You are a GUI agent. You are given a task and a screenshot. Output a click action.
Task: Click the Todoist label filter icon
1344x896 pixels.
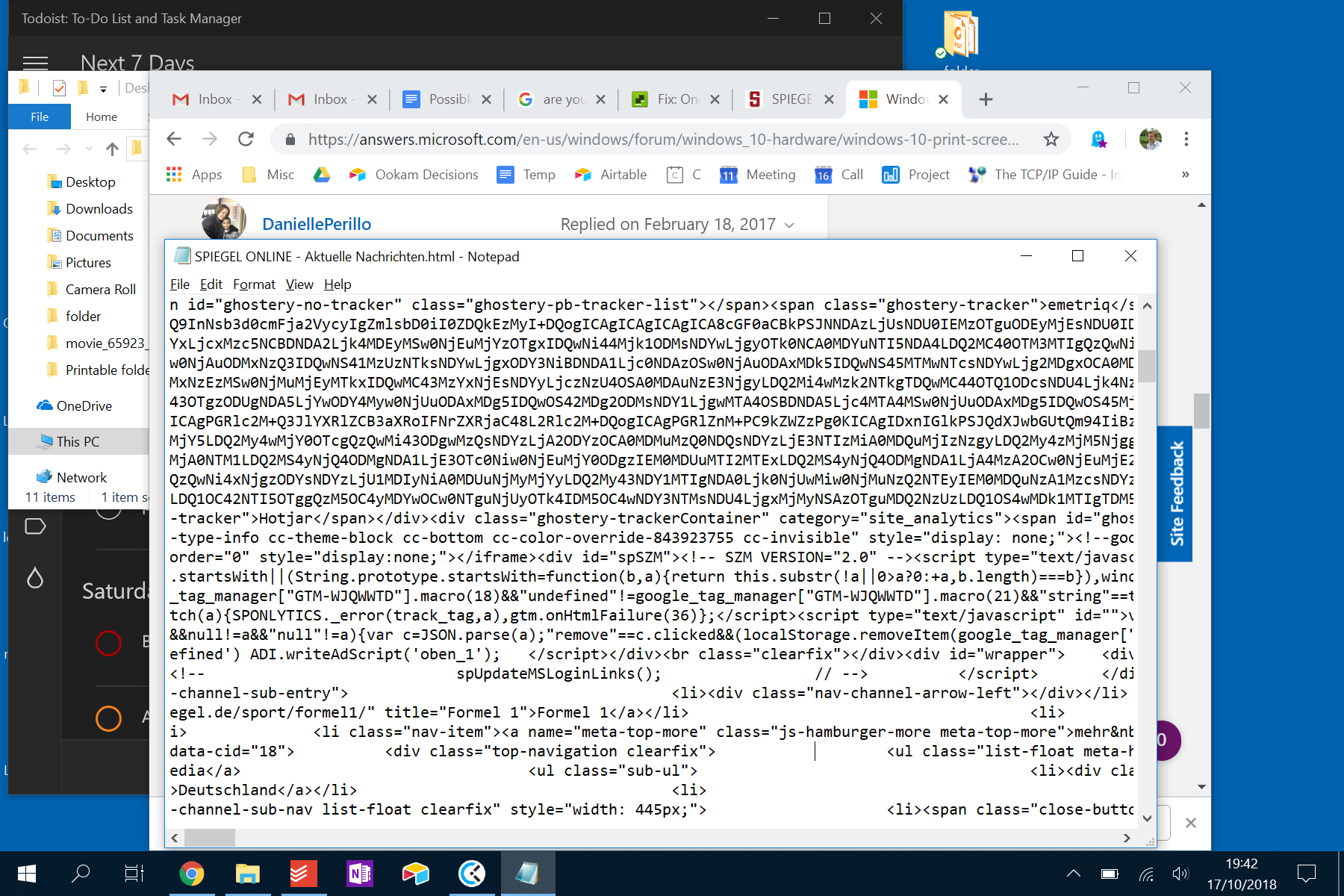(35, 526)
